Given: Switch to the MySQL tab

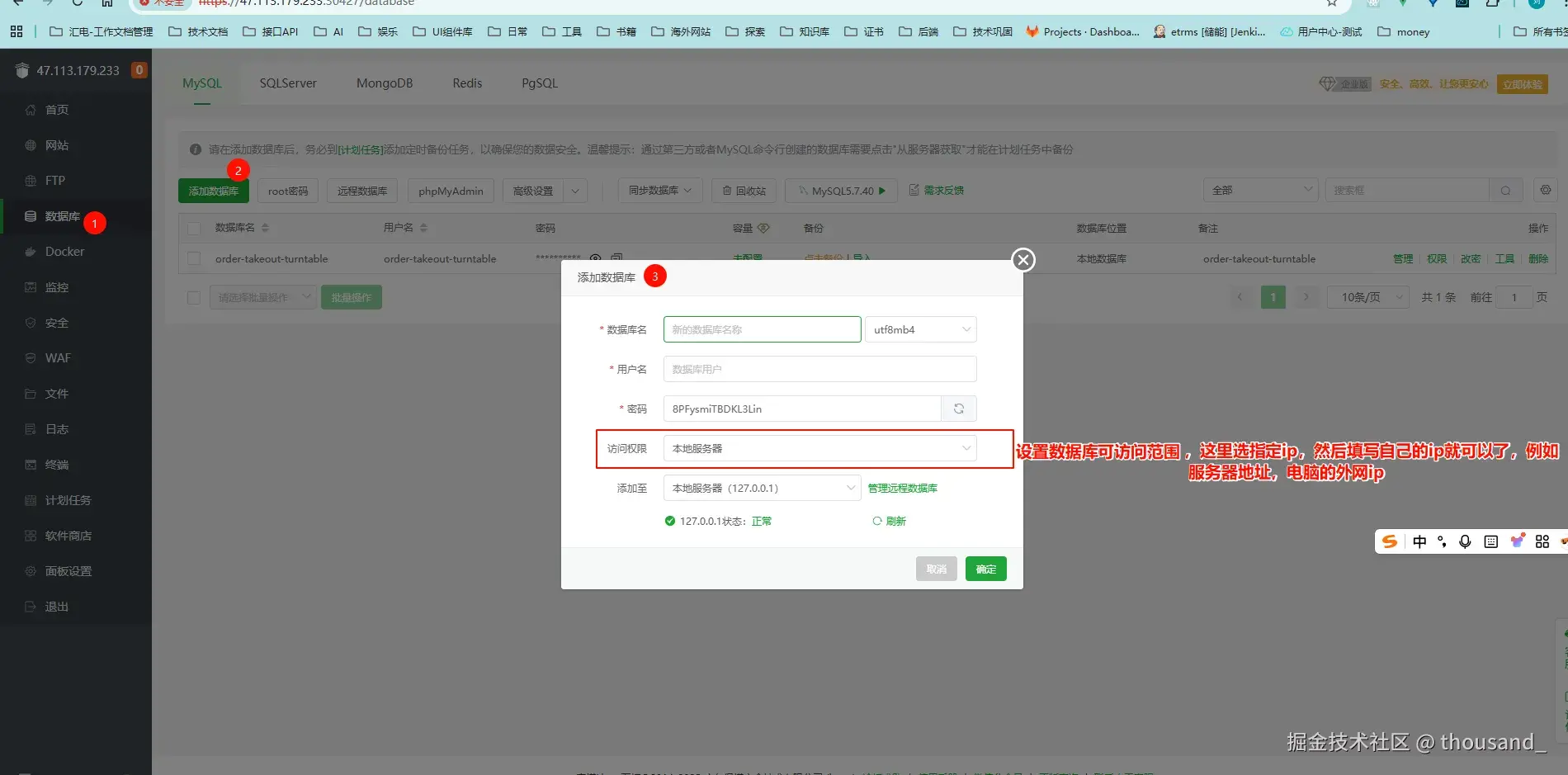Looking at the screenshot, I should tap(202, 83).
